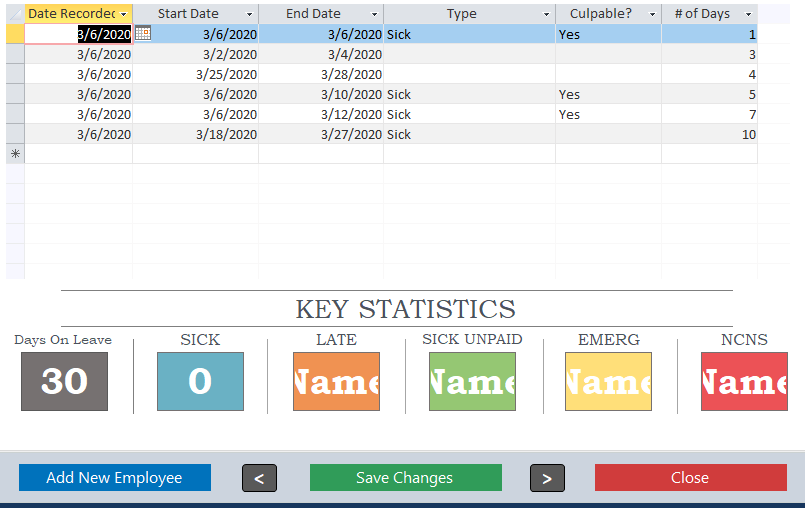
Task: Click the new record asterisk row selector
Action: [15, 154]
